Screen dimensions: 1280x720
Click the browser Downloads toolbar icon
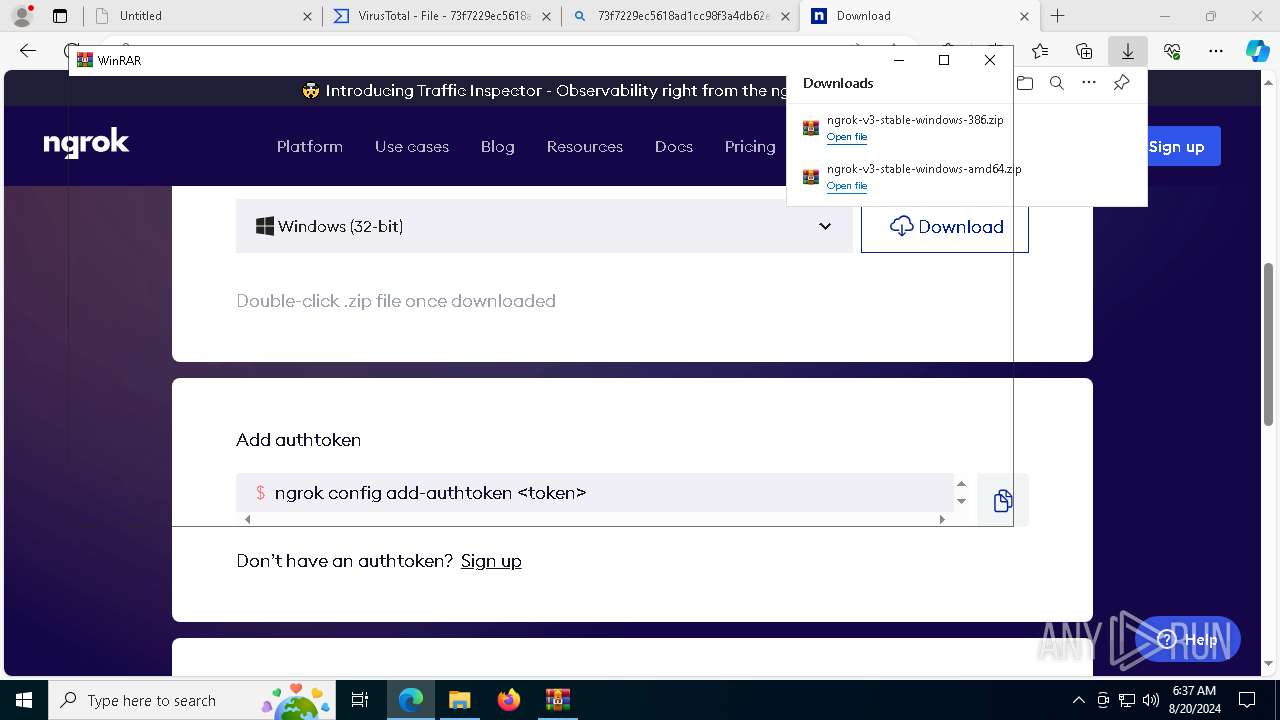pos(1128,51)
